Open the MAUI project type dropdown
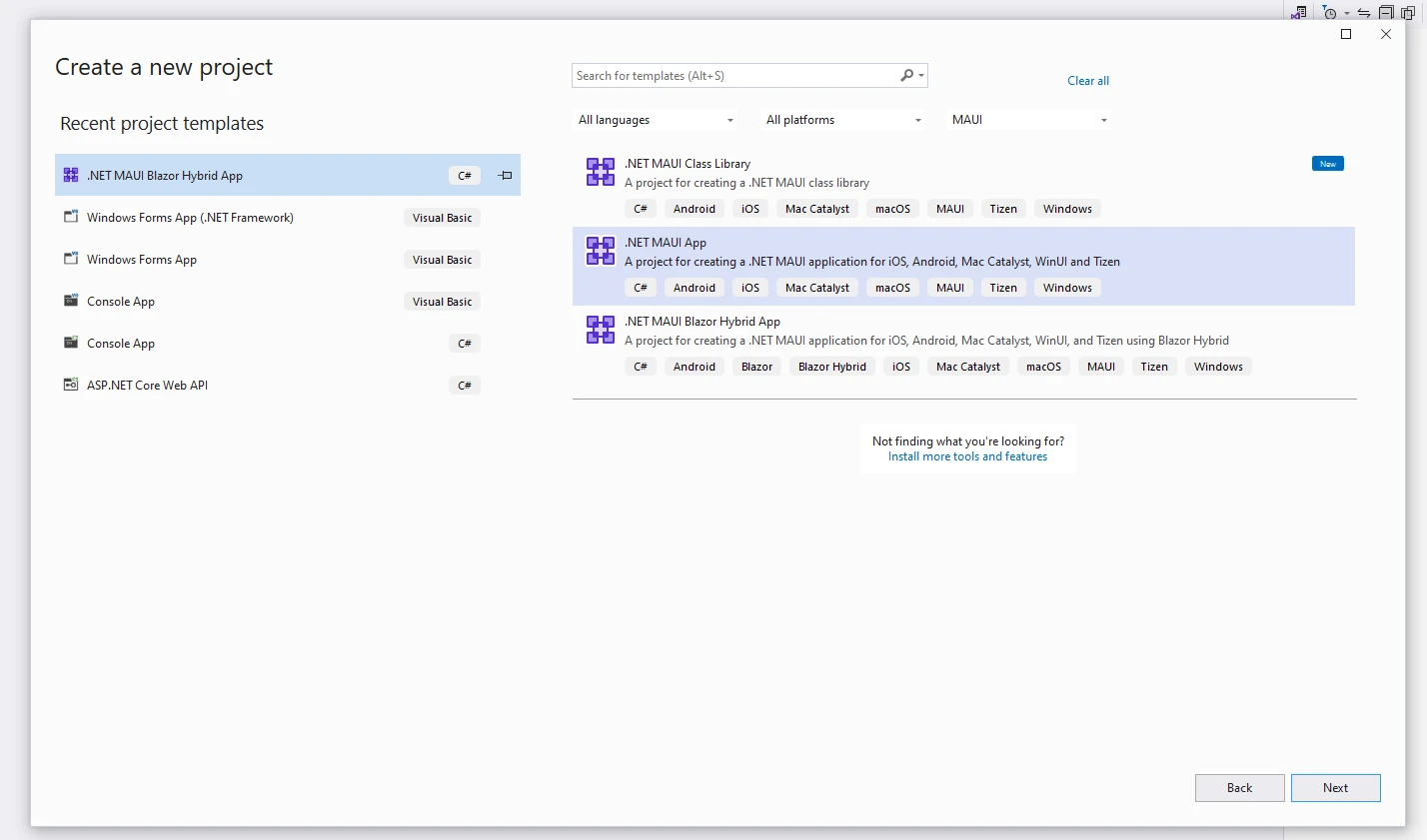1427x840 pixels. (1029, 120)
